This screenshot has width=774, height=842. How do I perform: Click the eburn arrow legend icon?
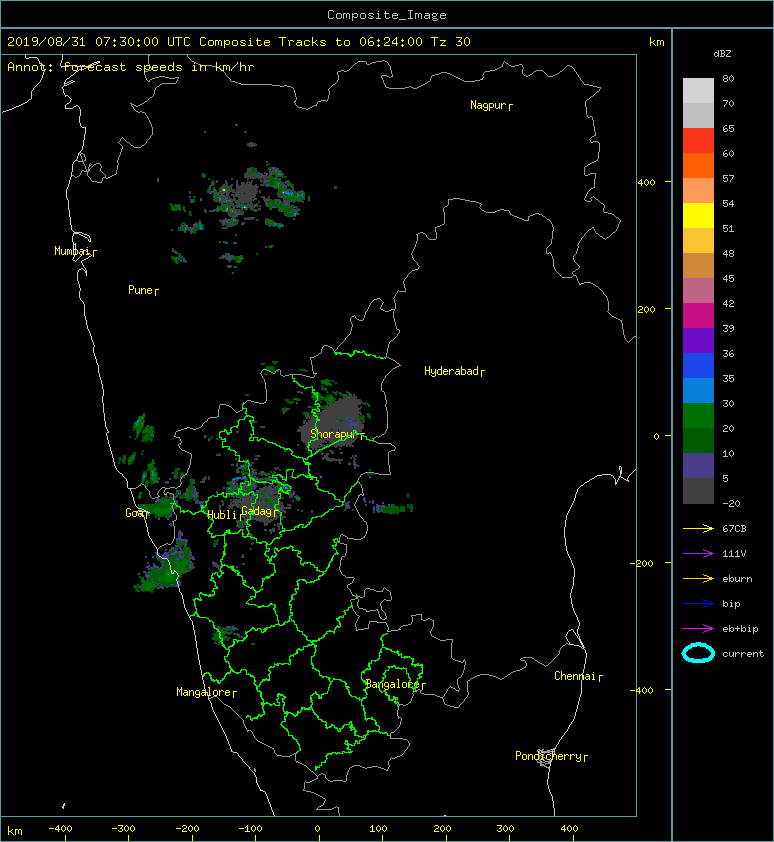(x=698, y=579)
